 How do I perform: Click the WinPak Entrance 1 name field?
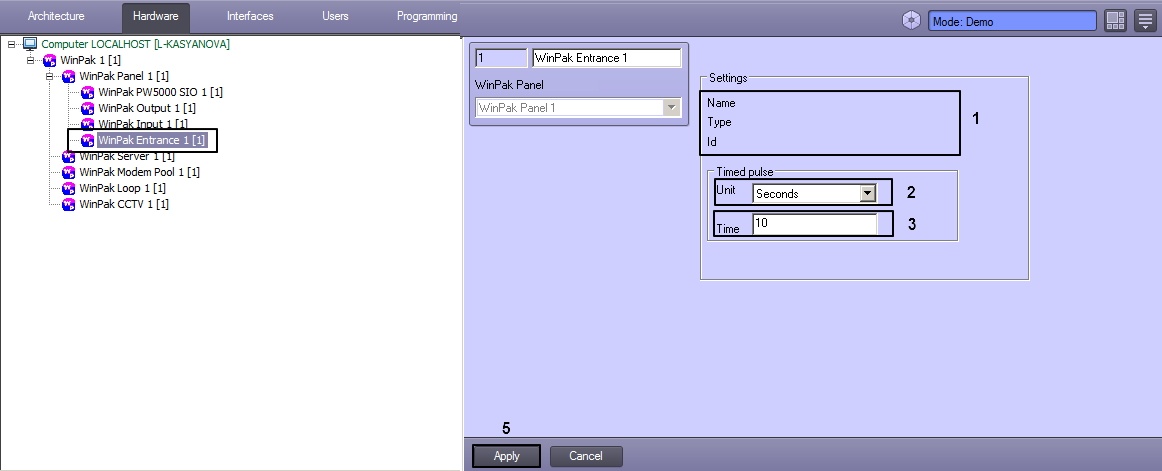tap(606, 58)
